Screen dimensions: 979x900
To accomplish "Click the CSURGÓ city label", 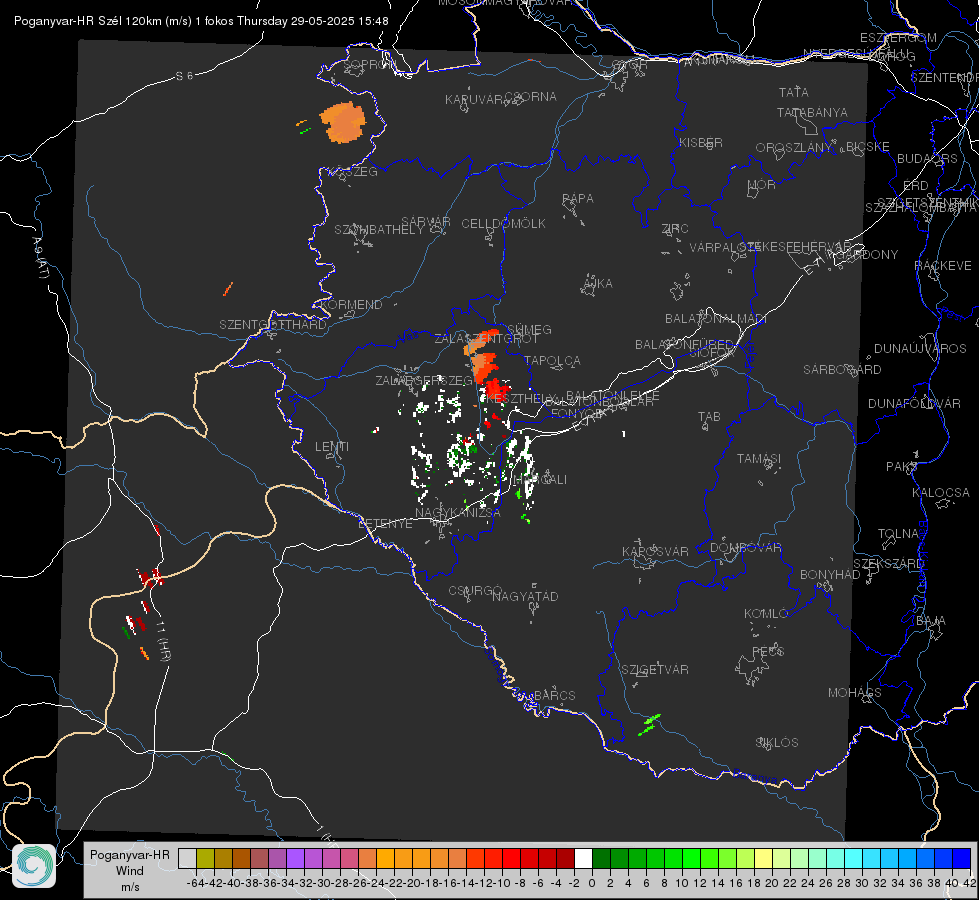I will (475, 591).
